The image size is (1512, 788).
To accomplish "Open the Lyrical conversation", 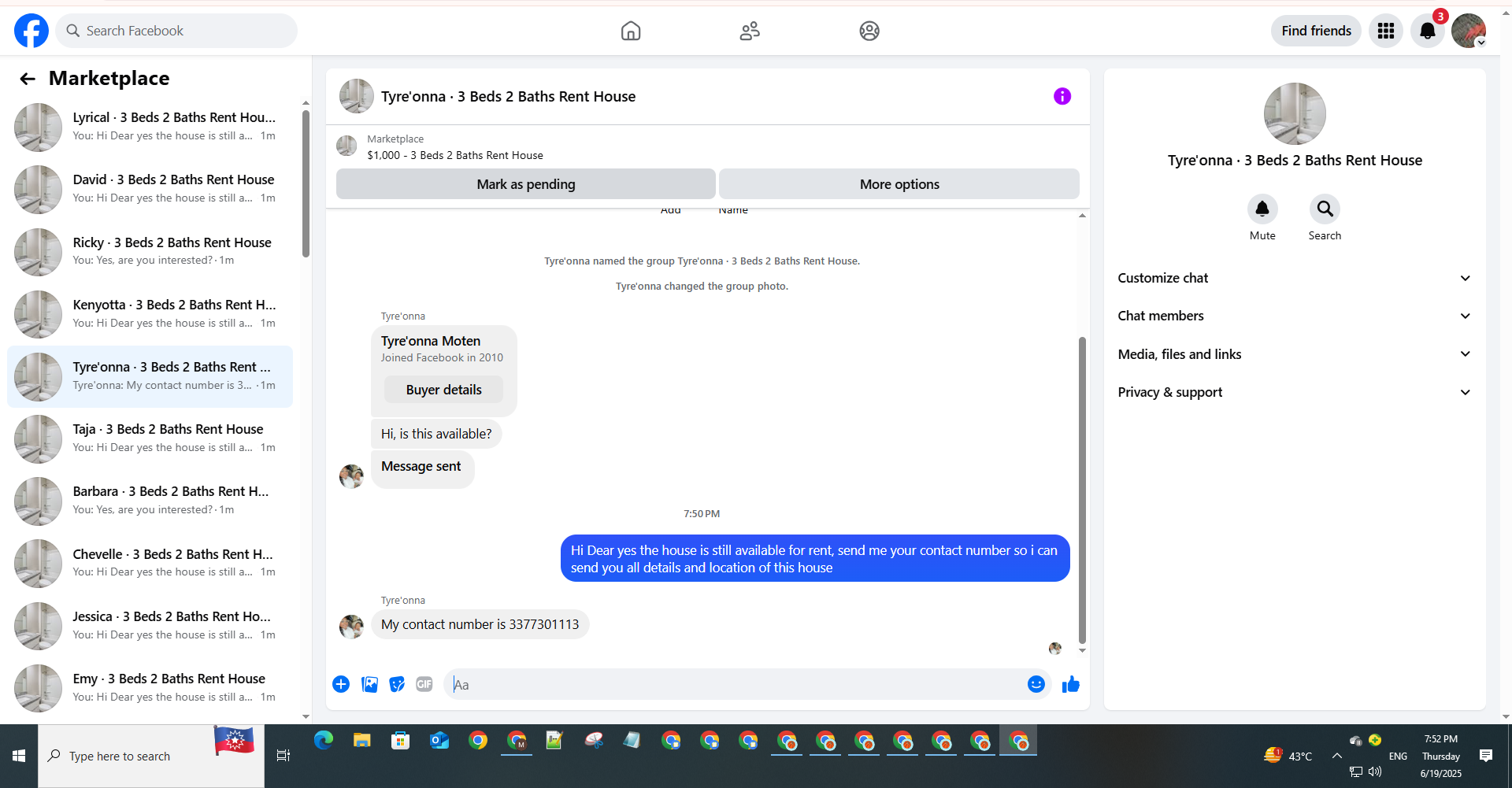I will coord(150,127).
